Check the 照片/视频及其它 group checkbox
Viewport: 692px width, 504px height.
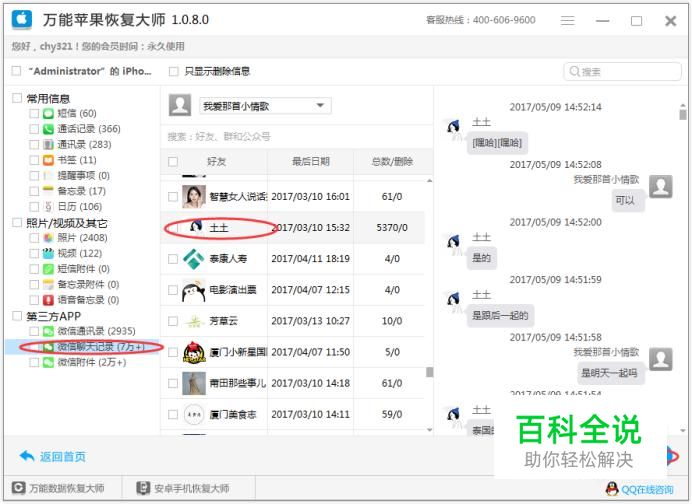[x=17, y=222]
